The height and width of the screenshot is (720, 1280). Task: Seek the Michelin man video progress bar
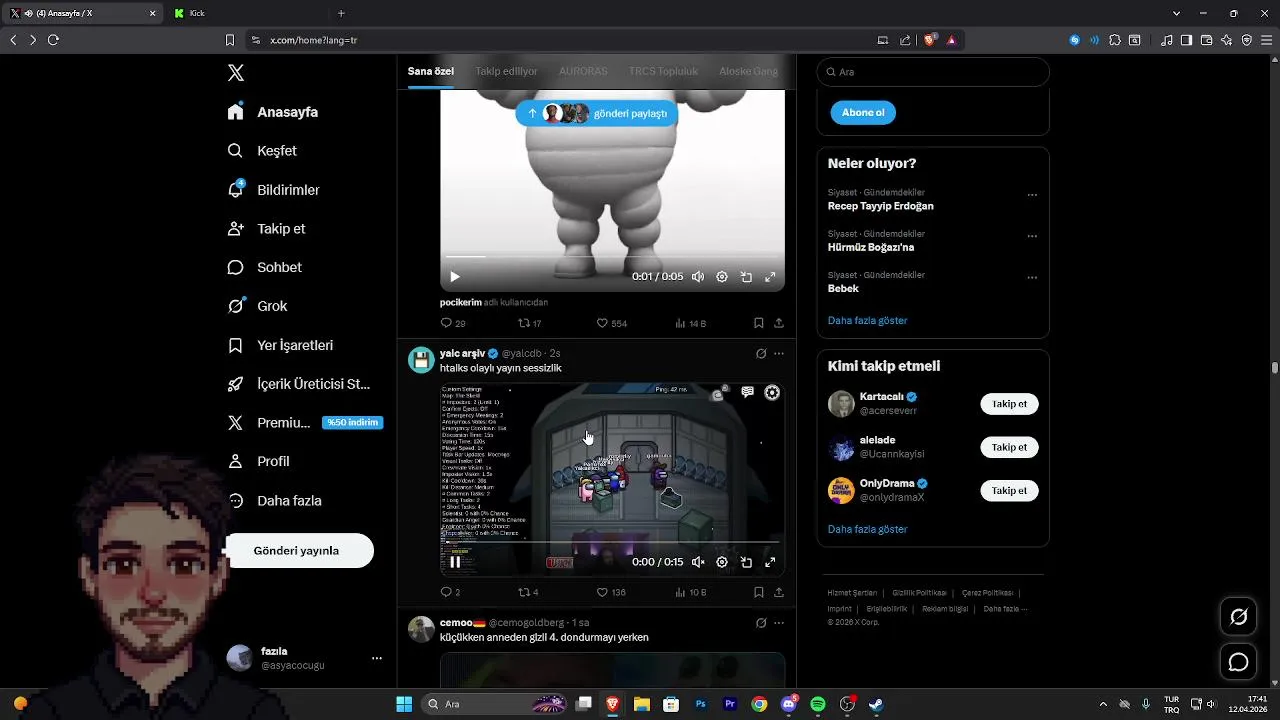[612, 257]
